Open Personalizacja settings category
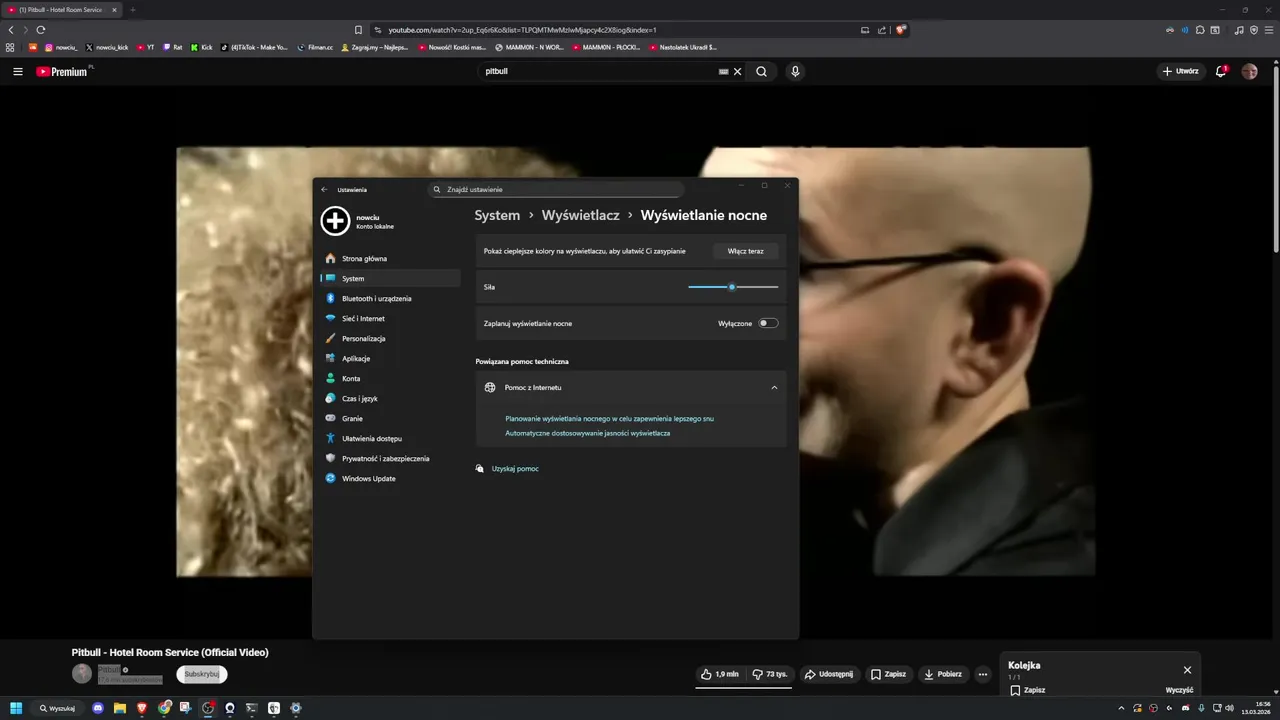The image size is (1280, 720). (391, 338)
